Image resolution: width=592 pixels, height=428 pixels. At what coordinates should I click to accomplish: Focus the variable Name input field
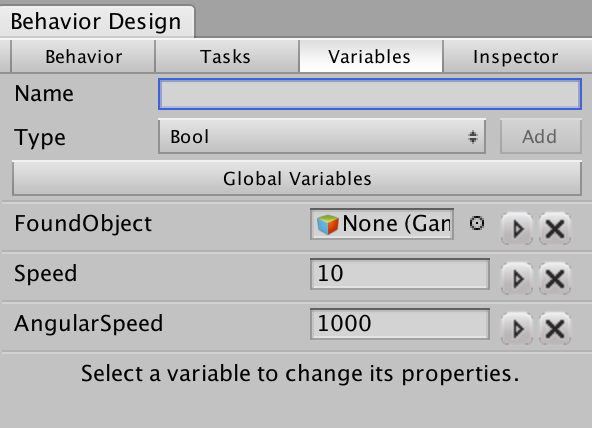(x=370, y=94)
